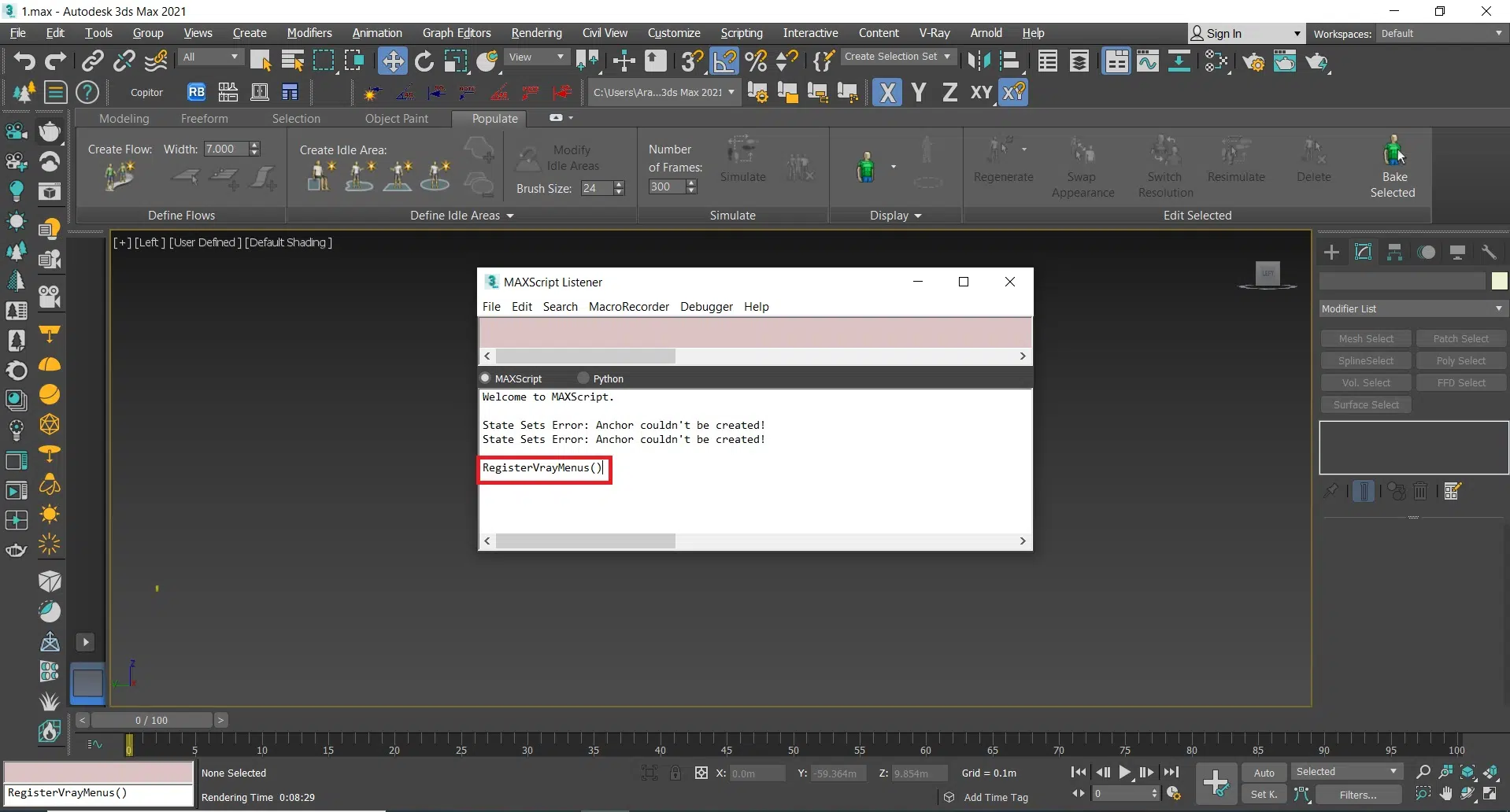Open the Hierarchy command panel tab

coord(1394,252)
